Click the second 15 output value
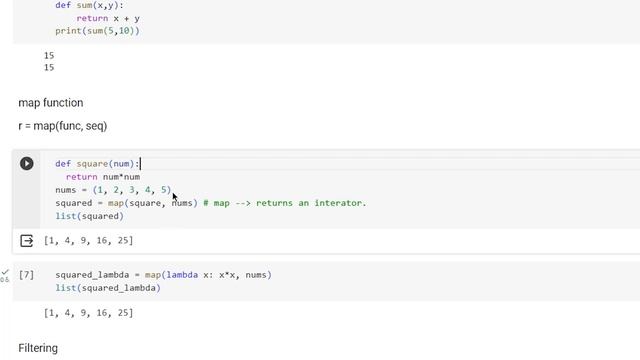 coord(49,67)
